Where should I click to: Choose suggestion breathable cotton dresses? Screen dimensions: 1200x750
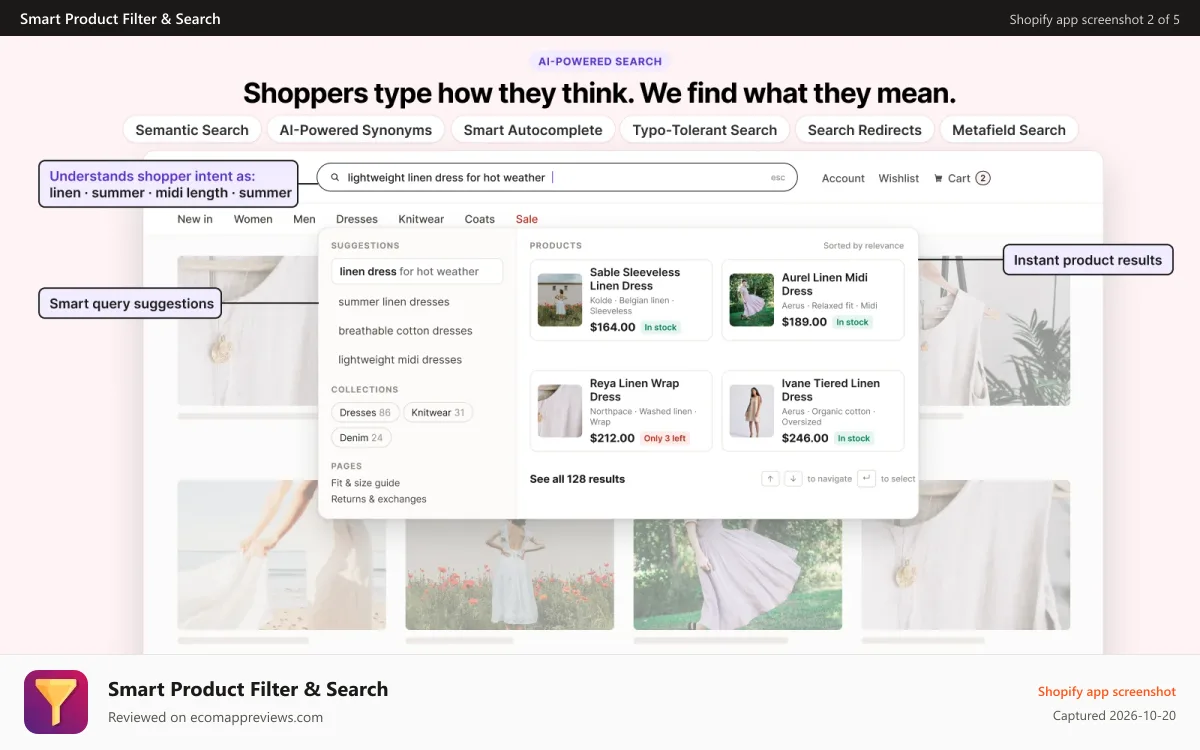[x=405, y=330]
